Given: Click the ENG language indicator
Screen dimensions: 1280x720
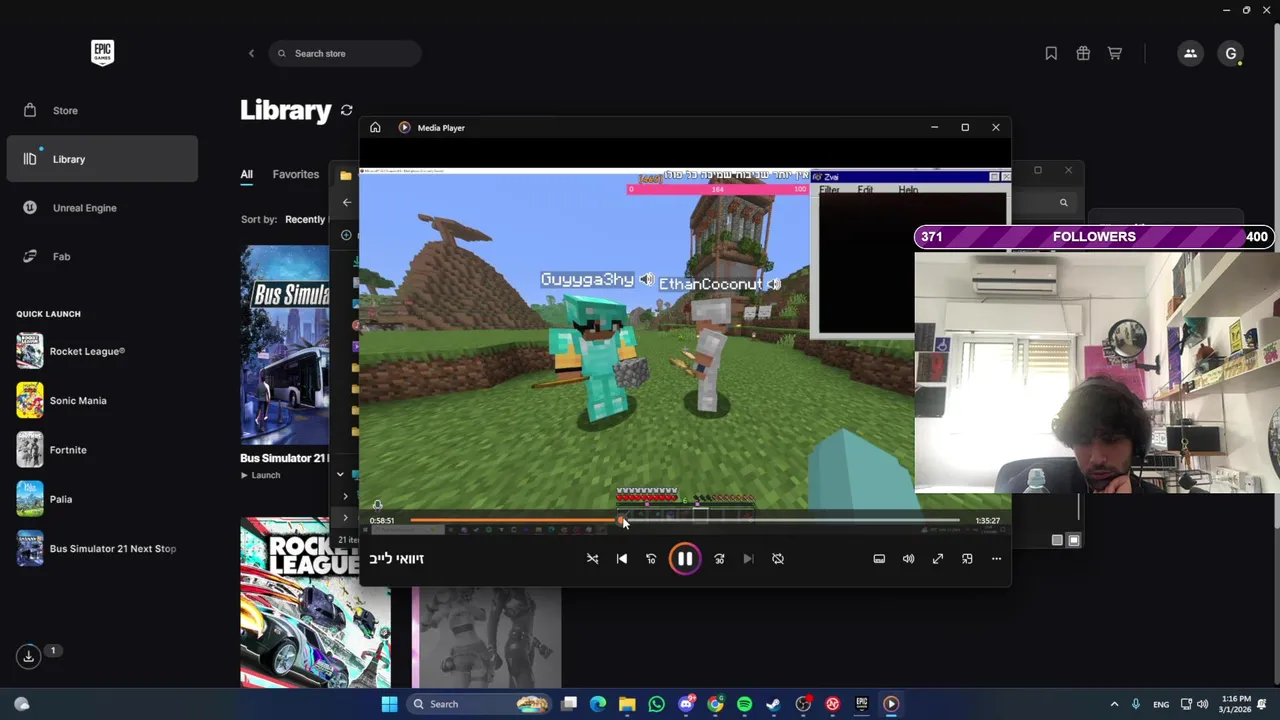Looking at the screenshot, I should click(x=1161, y=704).
